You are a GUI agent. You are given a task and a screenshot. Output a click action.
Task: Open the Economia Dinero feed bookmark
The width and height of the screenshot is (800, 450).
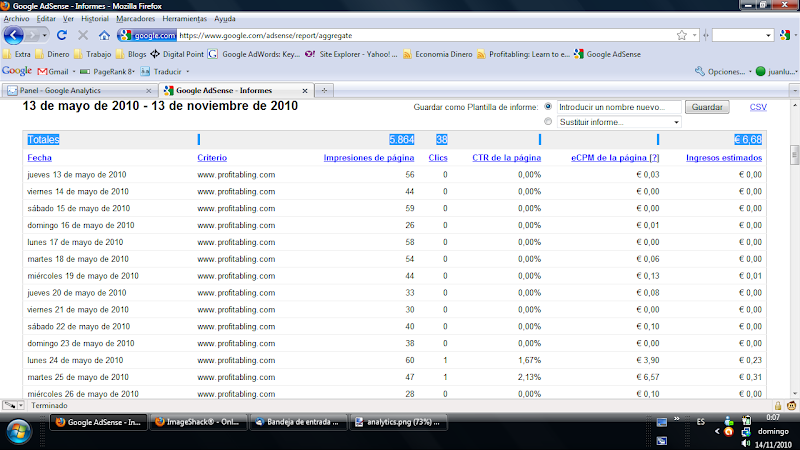pyautogui.click(x=438, y=54)
